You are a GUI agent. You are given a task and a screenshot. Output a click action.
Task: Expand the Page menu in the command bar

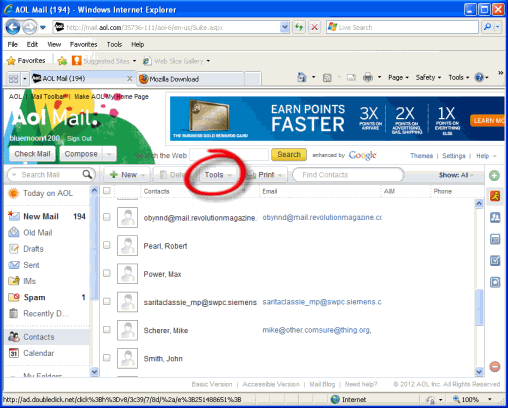click(x=398, y=77)
